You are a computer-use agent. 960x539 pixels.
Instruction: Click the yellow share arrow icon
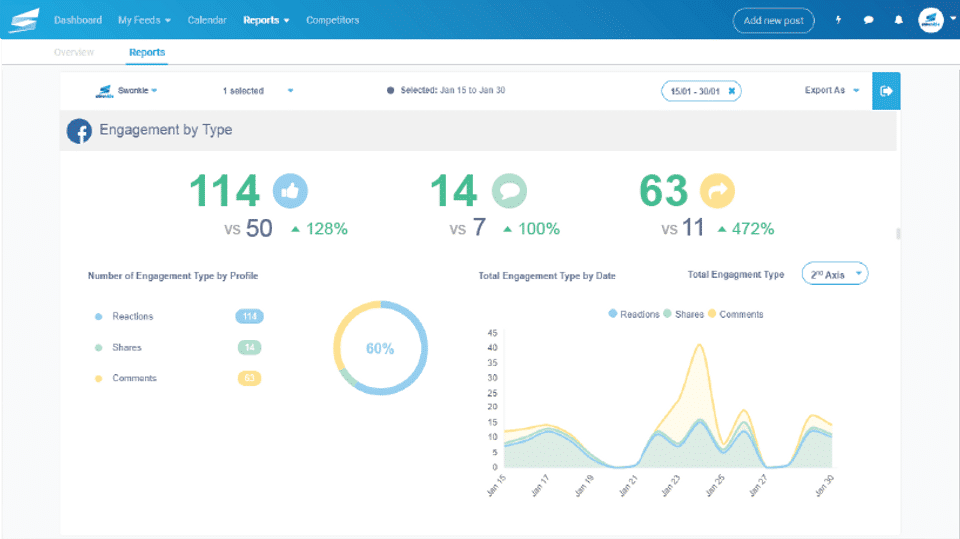click(x=717, y=190)
